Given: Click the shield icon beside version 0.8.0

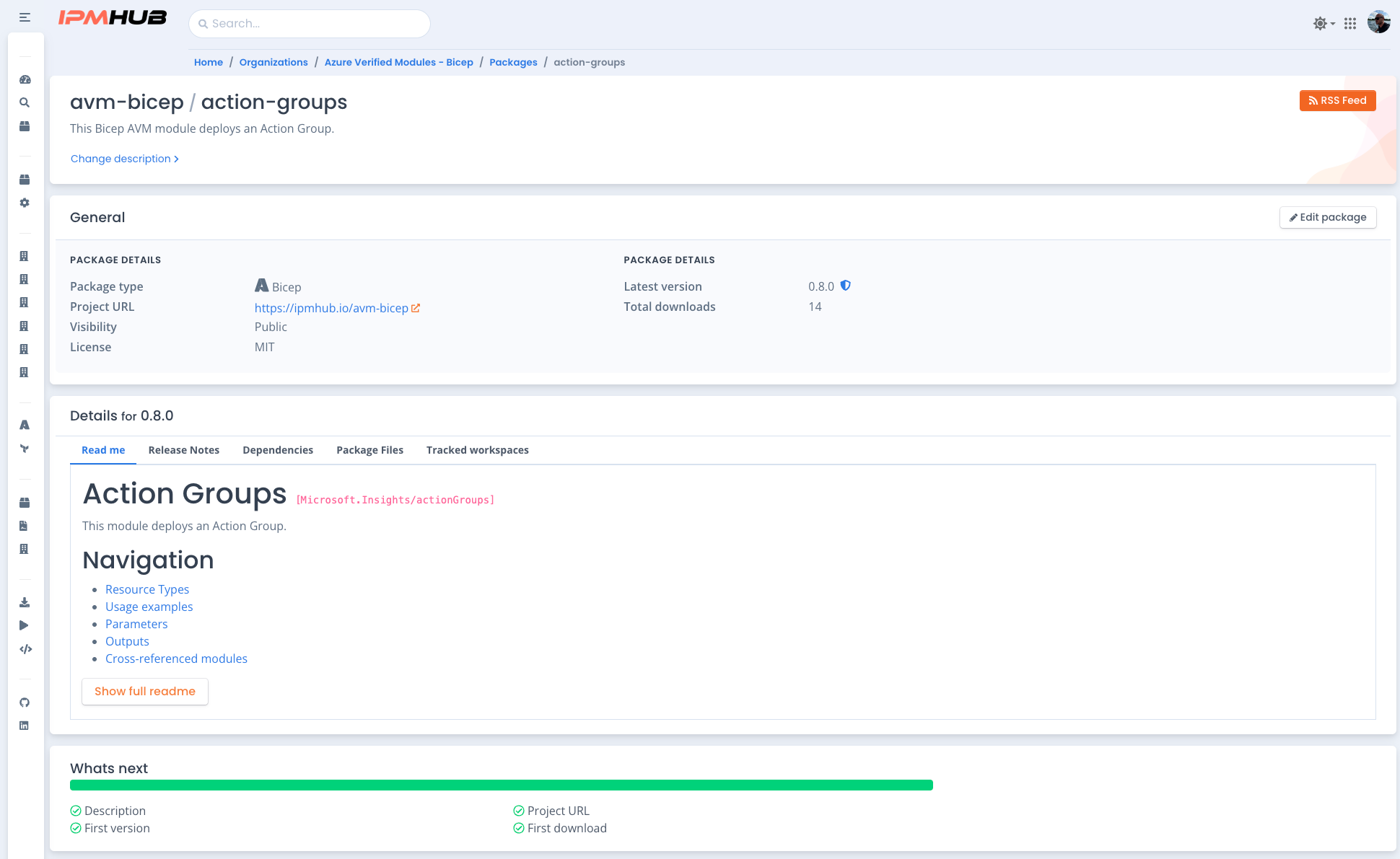Looking at the screenshot, I should 846,286.
